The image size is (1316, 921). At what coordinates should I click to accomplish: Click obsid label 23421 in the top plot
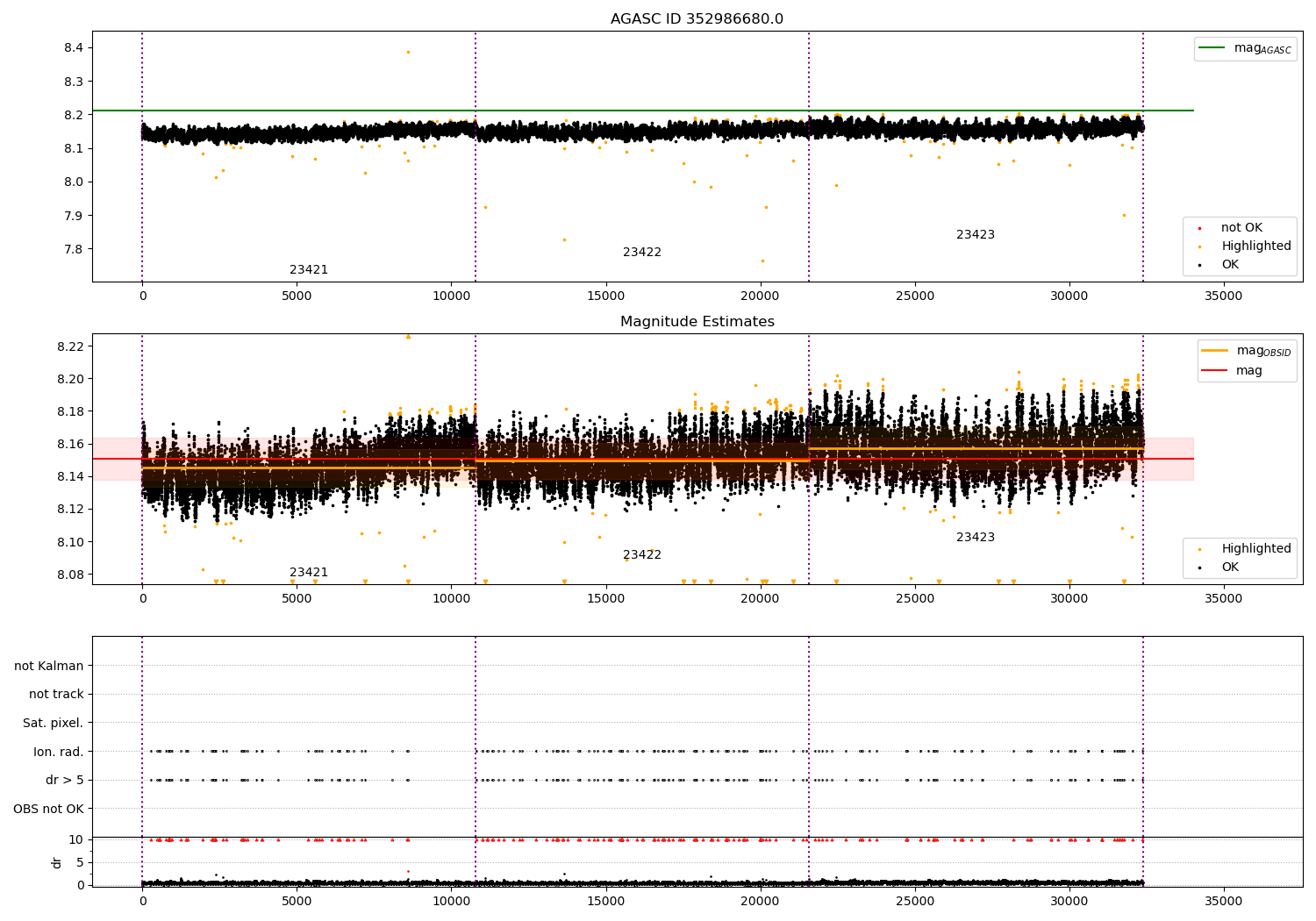[309, 270]
